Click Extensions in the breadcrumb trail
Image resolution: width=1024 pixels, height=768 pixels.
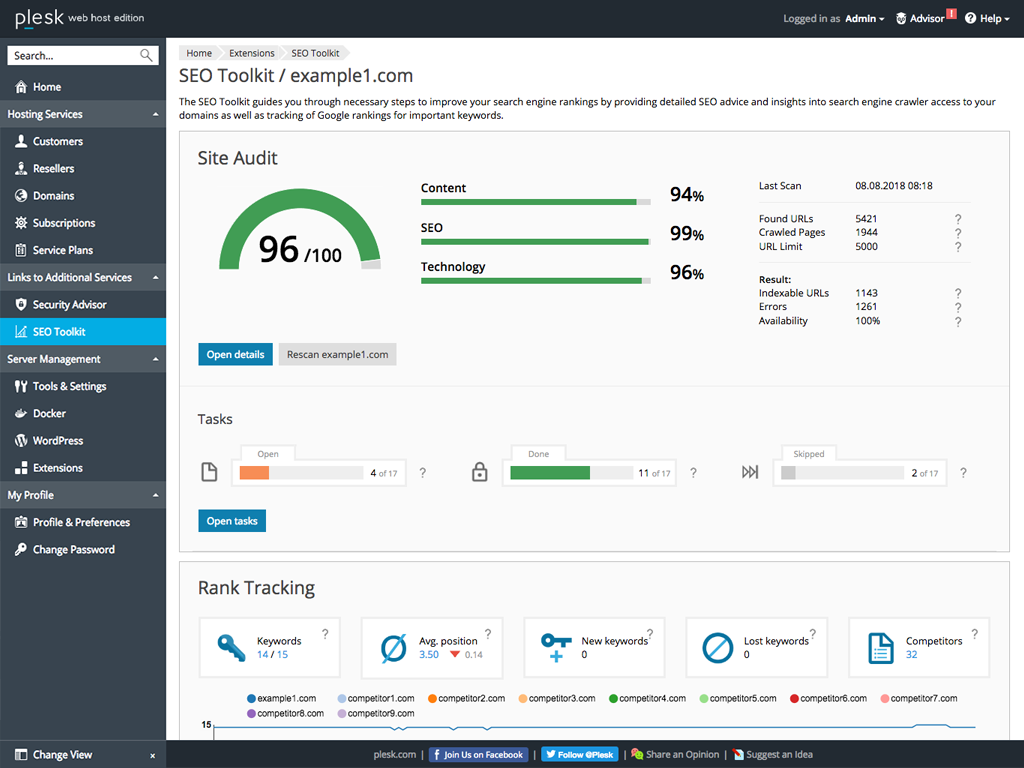click(x=251, y=53)
